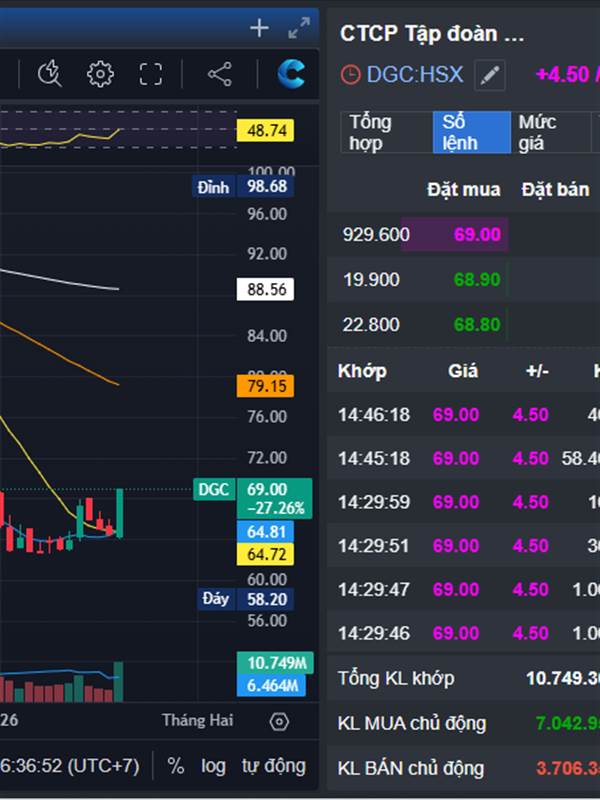Switch to the Tổng hợp tab
This screenshot has height=800, width=600.
[x=387, y=132]
